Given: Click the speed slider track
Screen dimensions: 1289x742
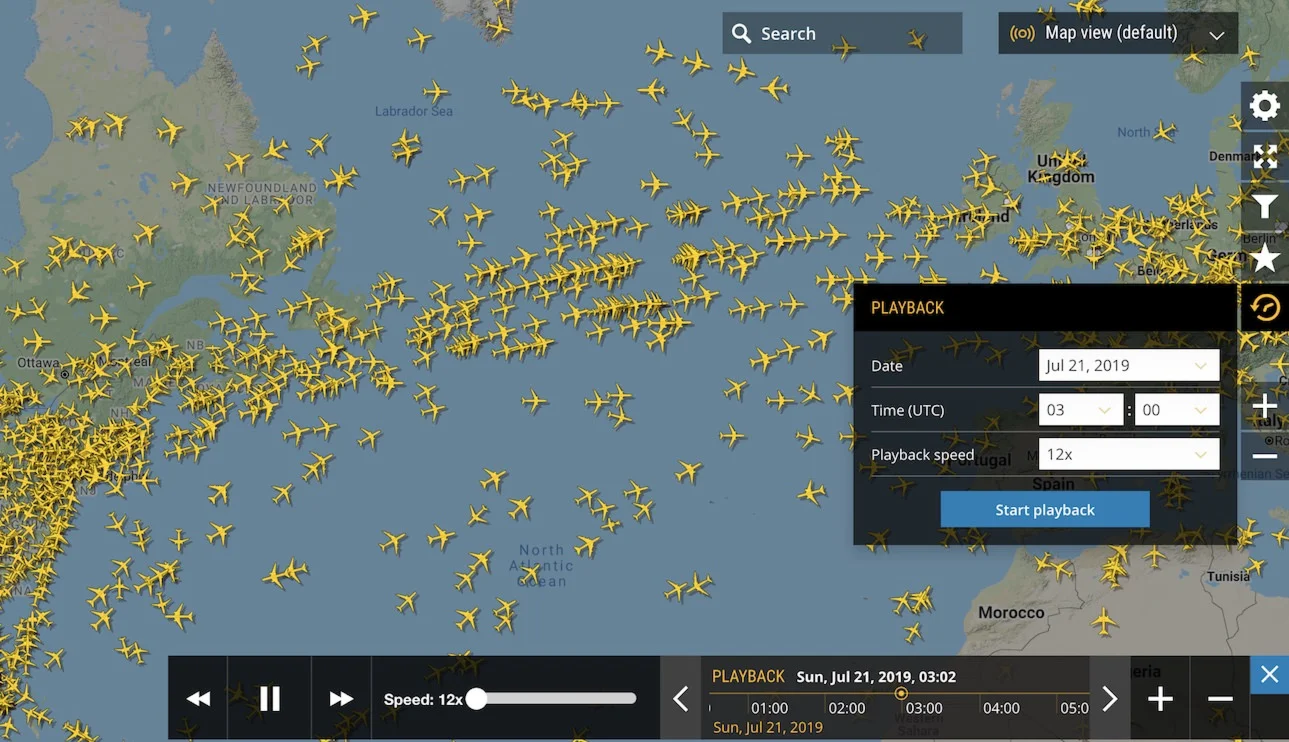Looking at the screenshot, I should point(556,699).
